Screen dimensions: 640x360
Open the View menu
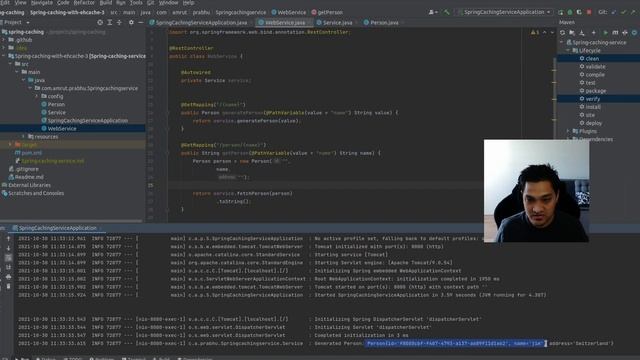[20, 2]
